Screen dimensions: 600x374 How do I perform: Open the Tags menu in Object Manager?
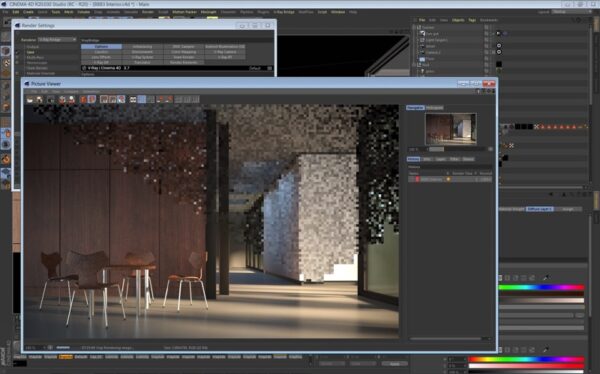[x=472, y=20]
